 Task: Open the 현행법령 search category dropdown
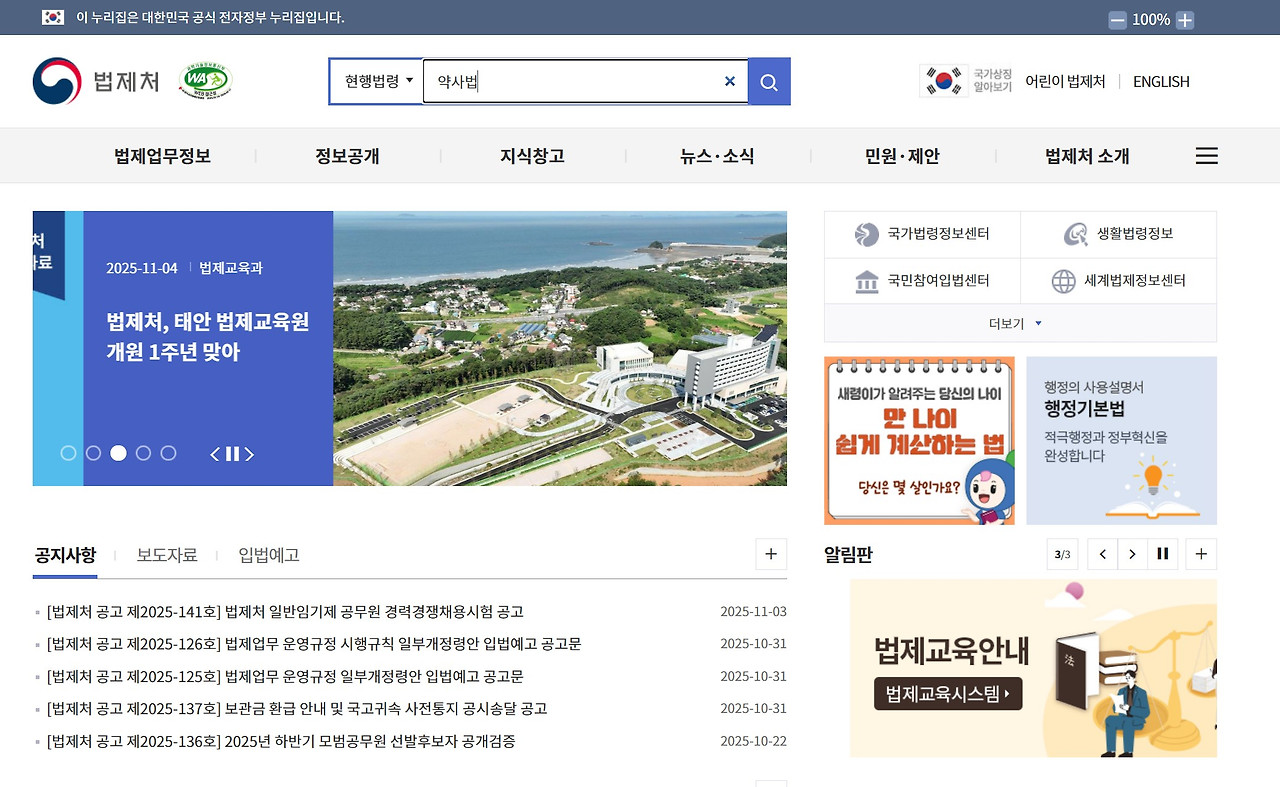pos(375,81)
